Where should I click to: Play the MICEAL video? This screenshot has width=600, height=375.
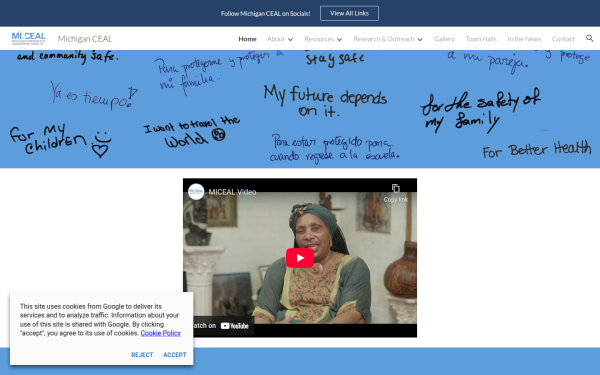click(300, 258)
